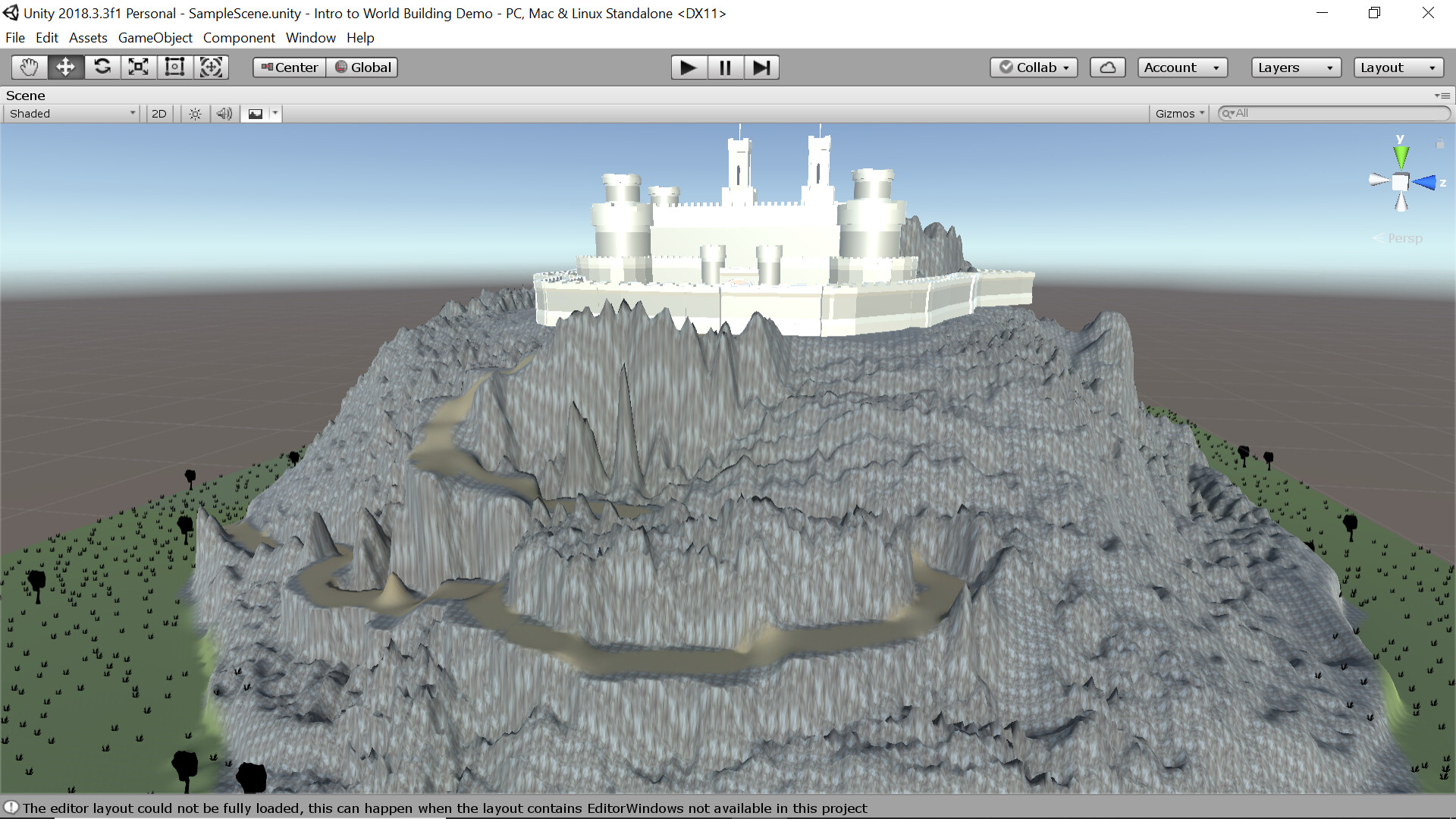The width and height of the screenshot is (1456, 819).
Task: Select the Scale tool
Action: pos(138,67)
